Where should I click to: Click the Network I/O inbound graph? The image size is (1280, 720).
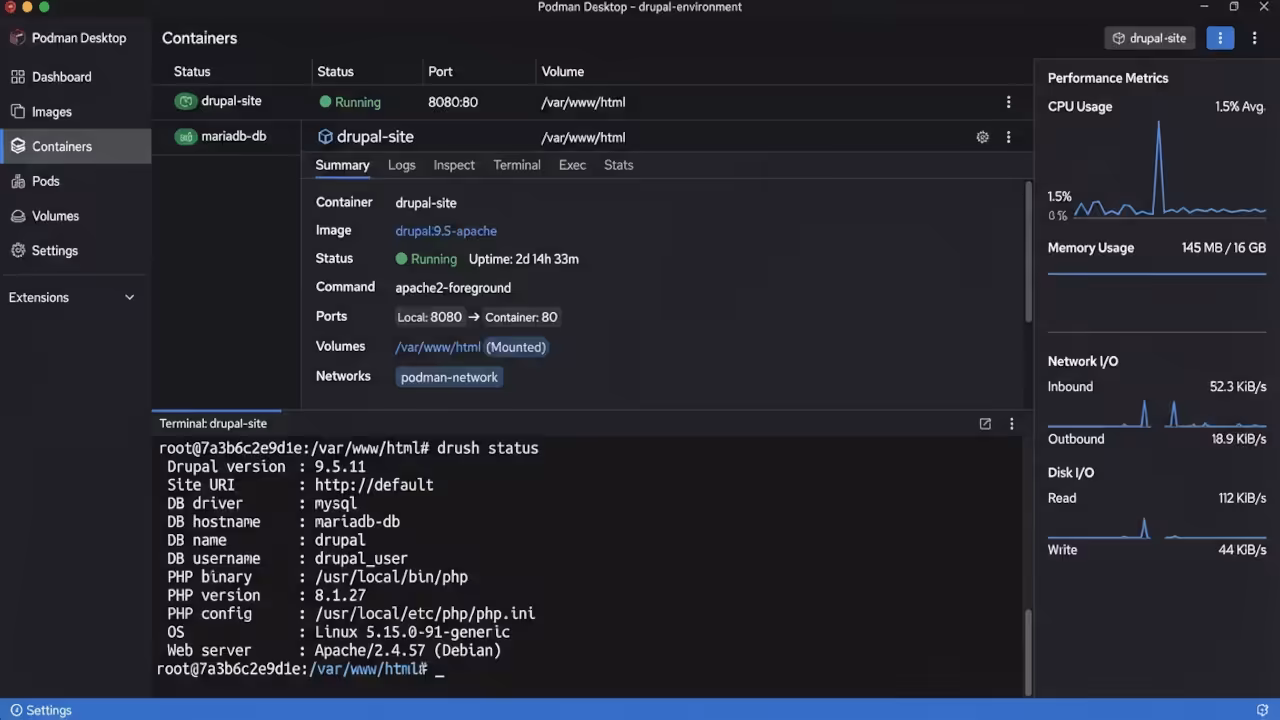1157,413
